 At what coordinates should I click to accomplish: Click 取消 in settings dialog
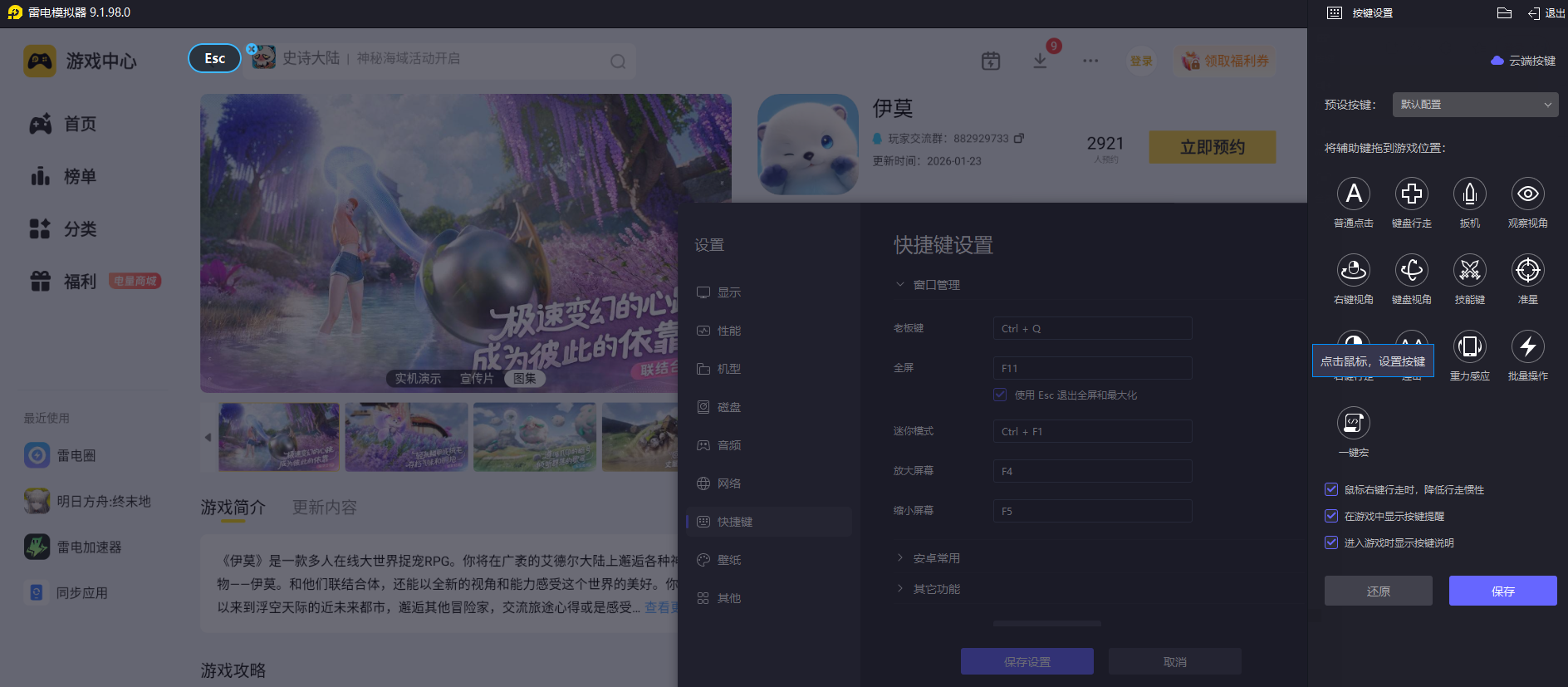point(1175,661)
